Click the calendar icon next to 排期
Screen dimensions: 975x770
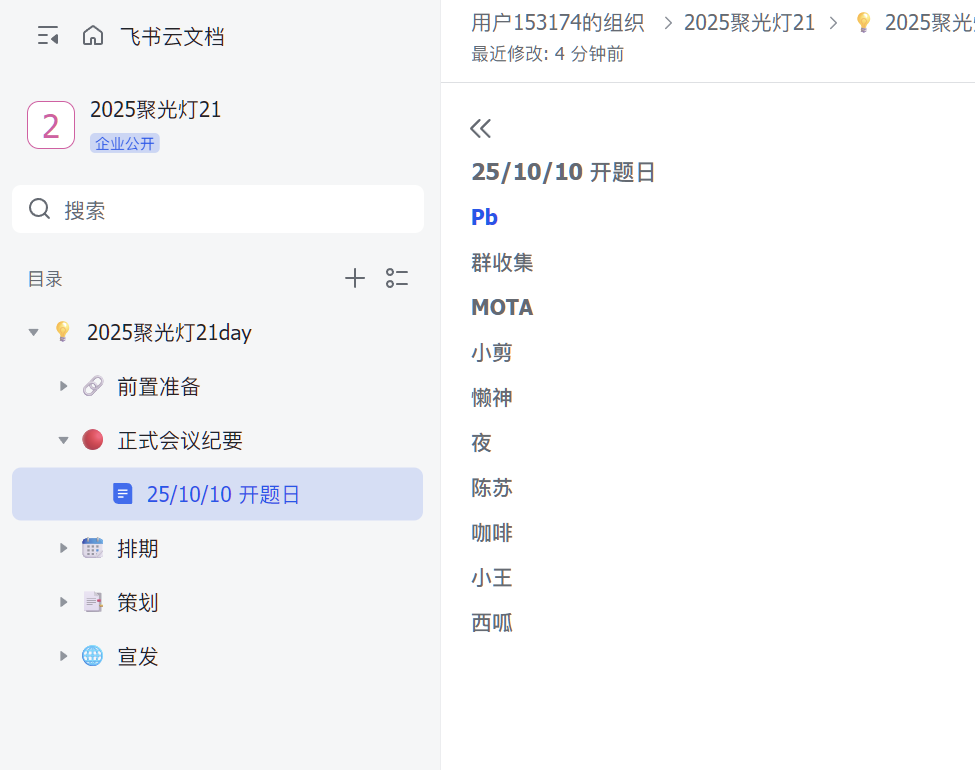pyautogui.click(x=93, y=548)
